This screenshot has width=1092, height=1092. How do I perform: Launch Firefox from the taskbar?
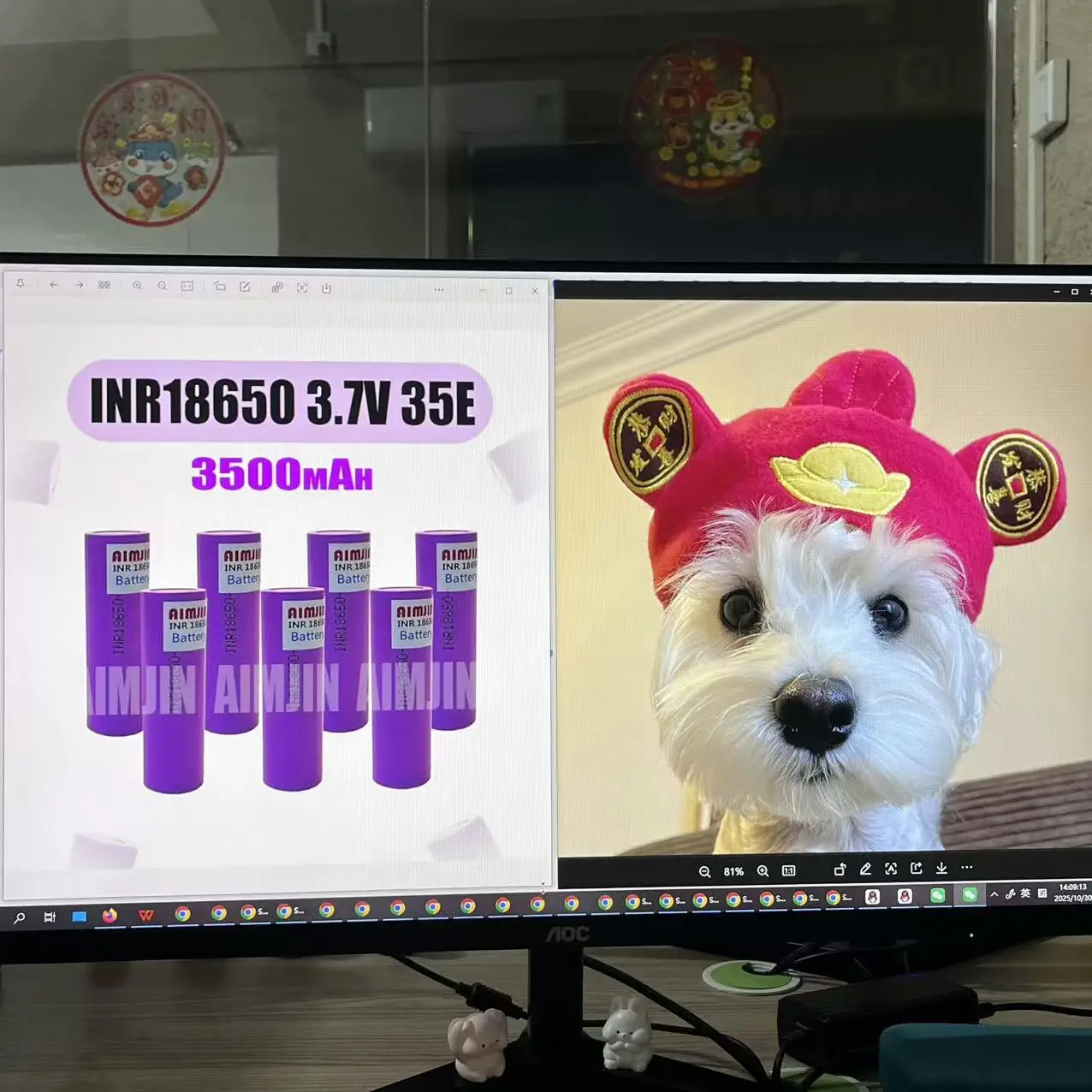click(110, 915)
